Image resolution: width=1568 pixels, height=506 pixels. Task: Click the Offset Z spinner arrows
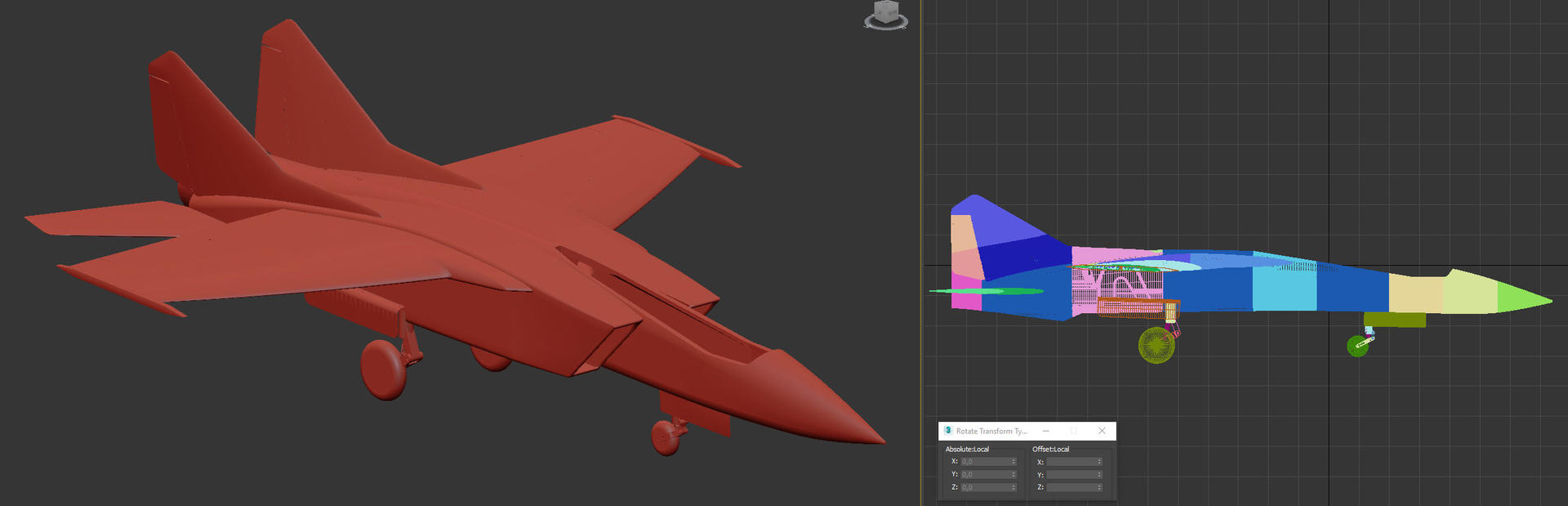click(1099, 488)
